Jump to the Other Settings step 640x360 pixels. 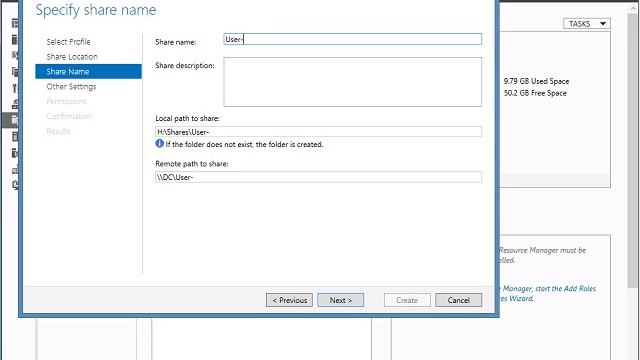(71, 87)
